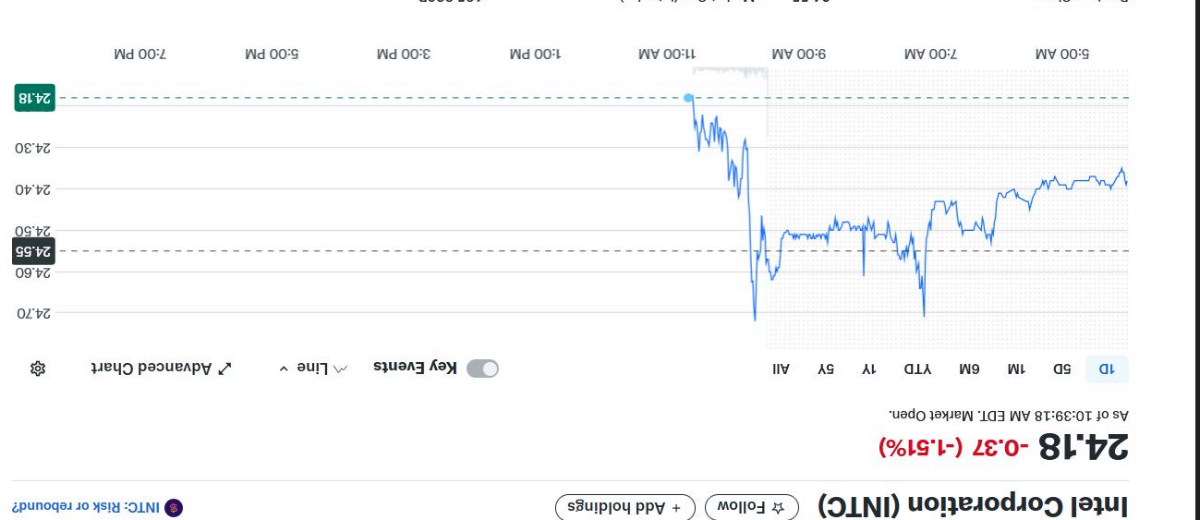Select the 5Y range tab
This screenshot has width=1200, height=520.
(x=825, y=368)
